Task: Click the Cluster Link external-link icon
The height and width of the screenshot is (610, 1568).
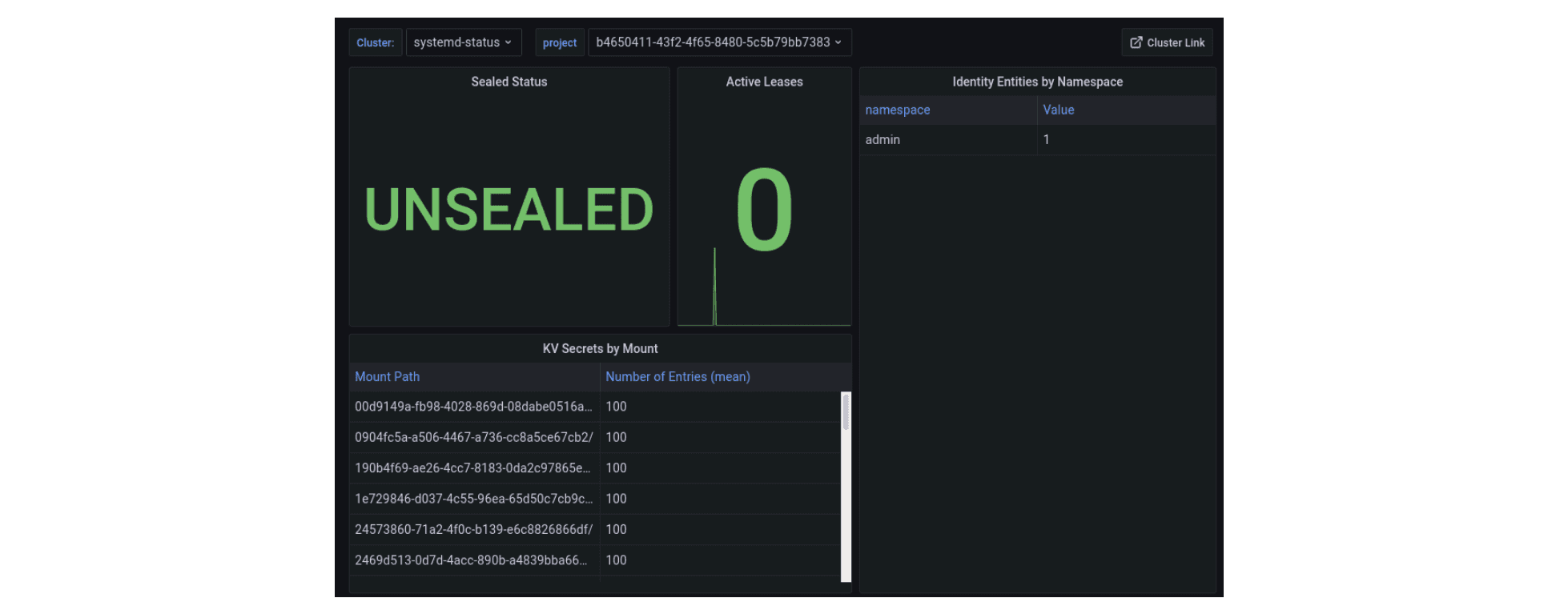Action: [x=1136, y=42]
